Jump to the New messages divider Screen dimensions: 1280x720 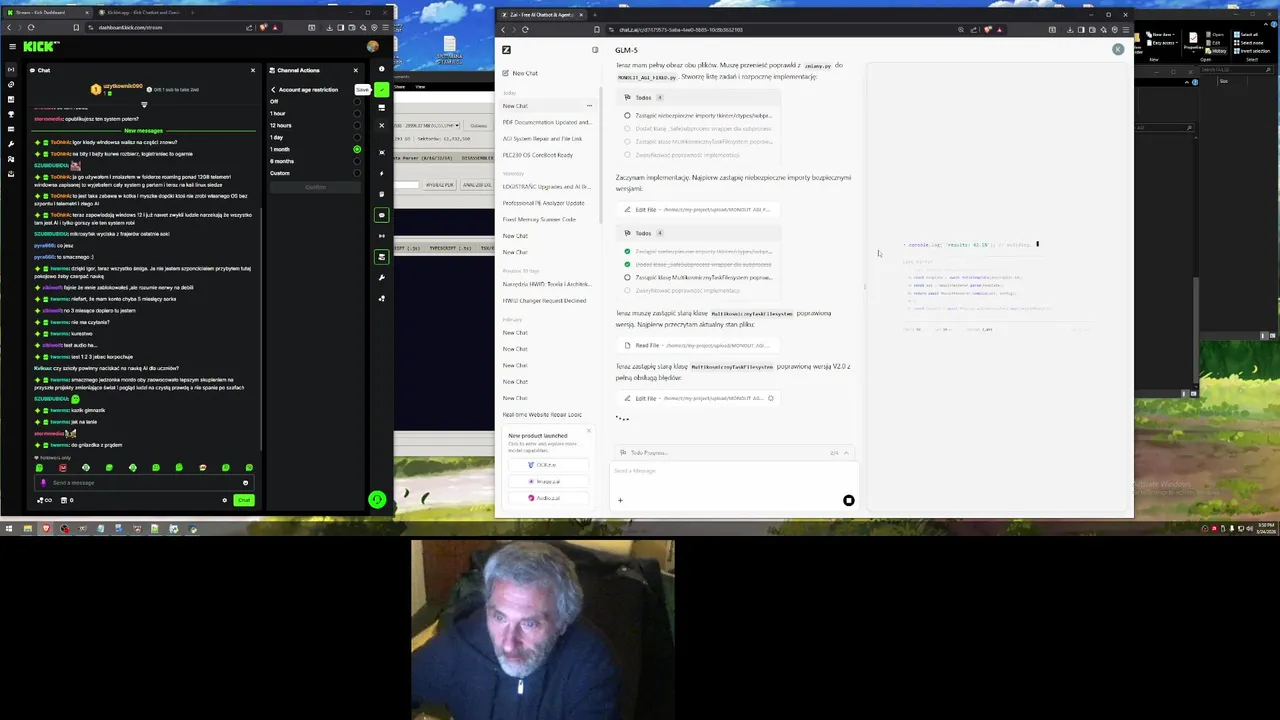click(143, 131)
